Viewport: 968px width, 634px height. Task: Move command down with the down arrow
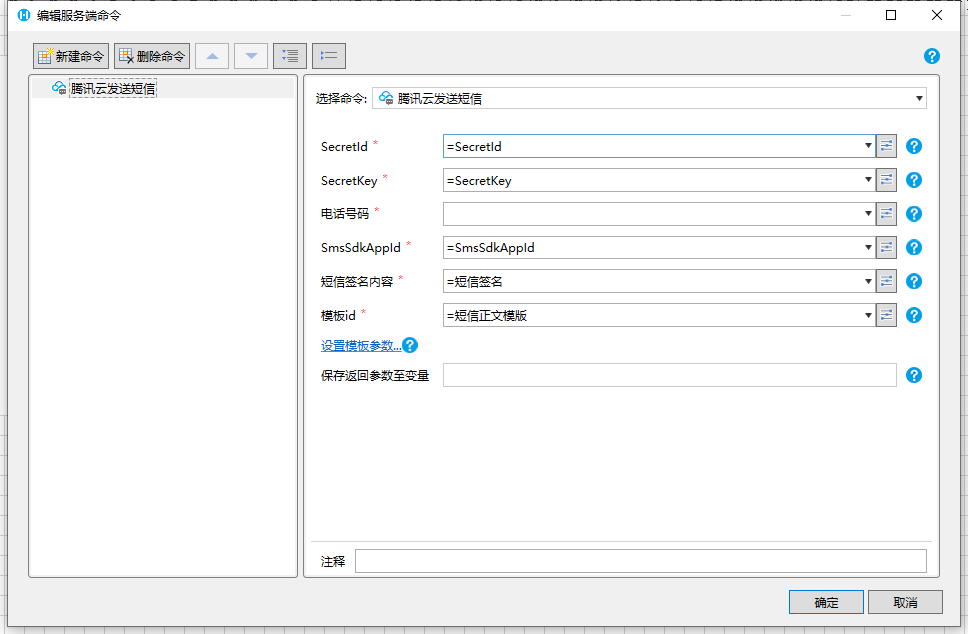(251, 56)
